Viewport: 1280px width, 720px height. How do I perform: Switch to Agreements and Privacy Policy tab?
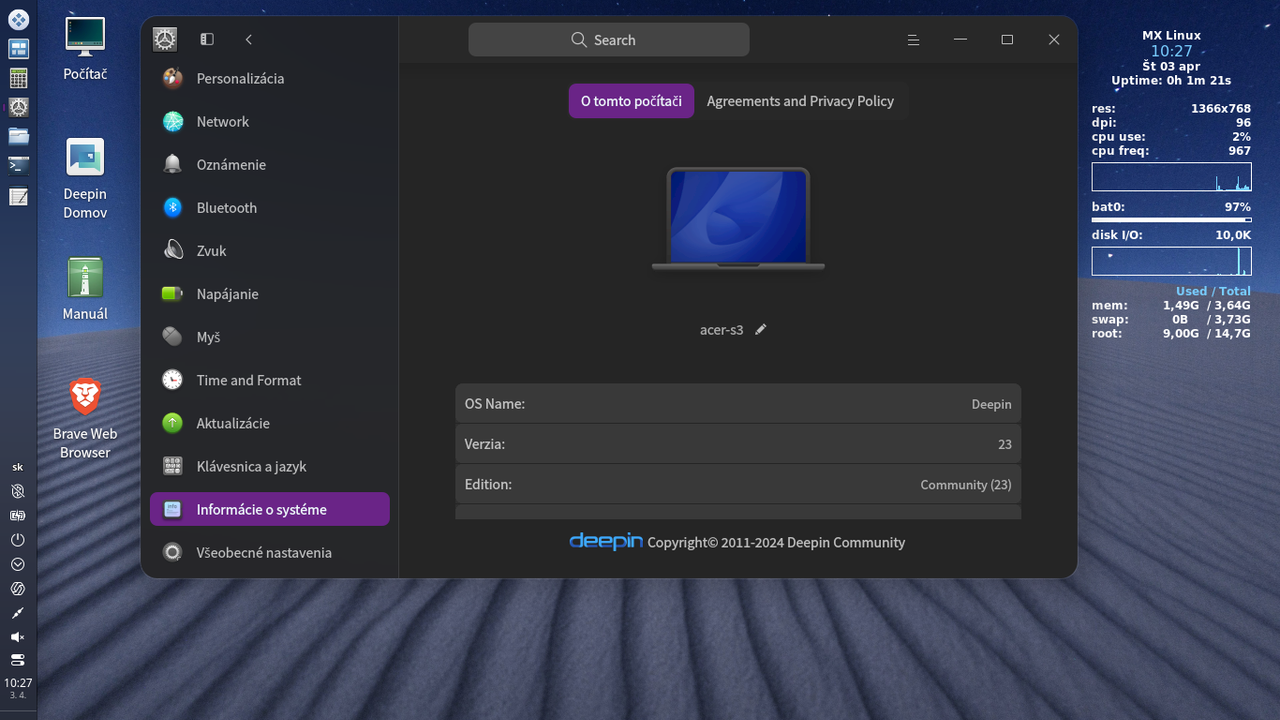800,101
